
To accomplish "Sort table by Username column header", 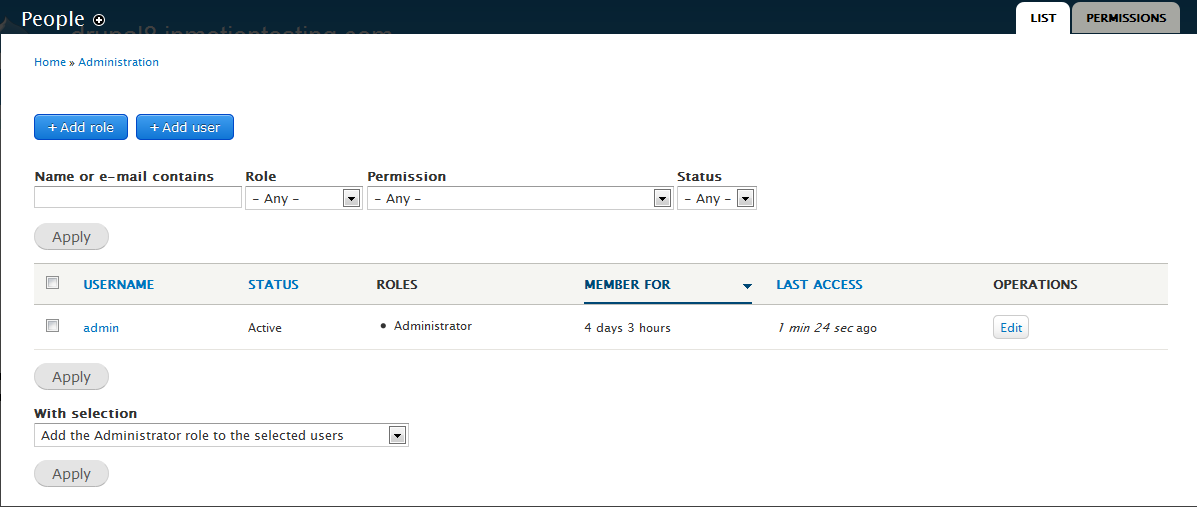I will [118, 284].
